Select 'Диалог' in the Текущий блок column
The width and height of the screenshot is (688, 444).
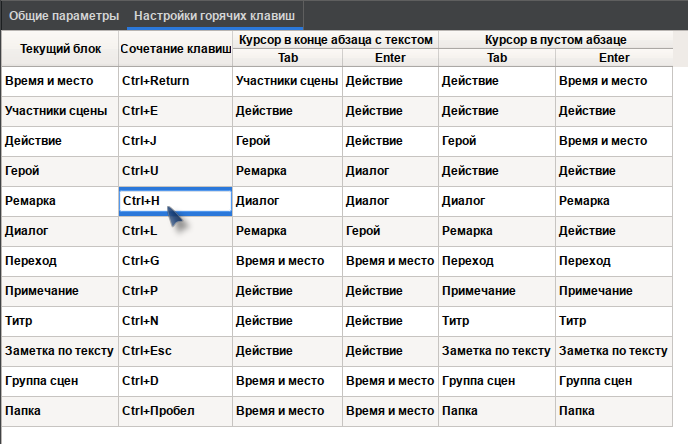click(x=60, y=231)
